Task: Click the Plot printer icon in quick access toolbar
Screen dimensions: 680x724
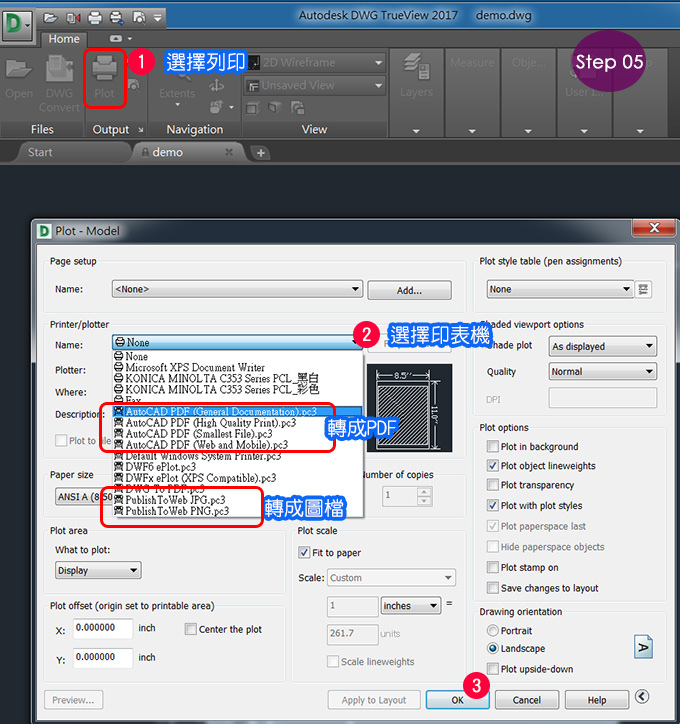Action: pos(95,18)
